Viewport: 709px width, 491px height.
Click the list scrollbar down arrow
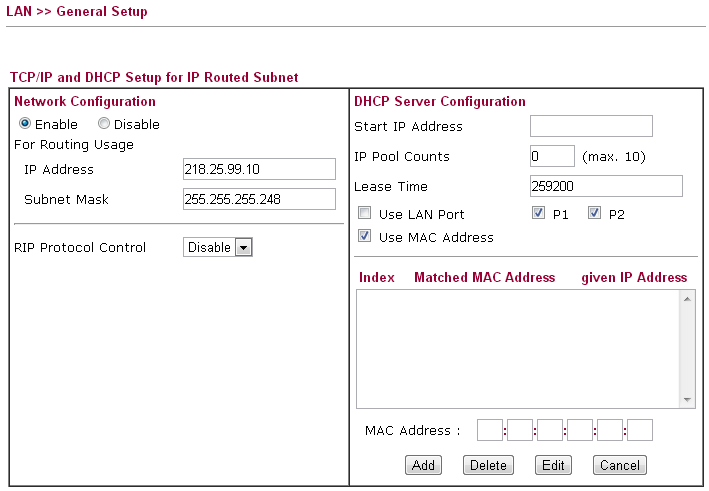687,399
